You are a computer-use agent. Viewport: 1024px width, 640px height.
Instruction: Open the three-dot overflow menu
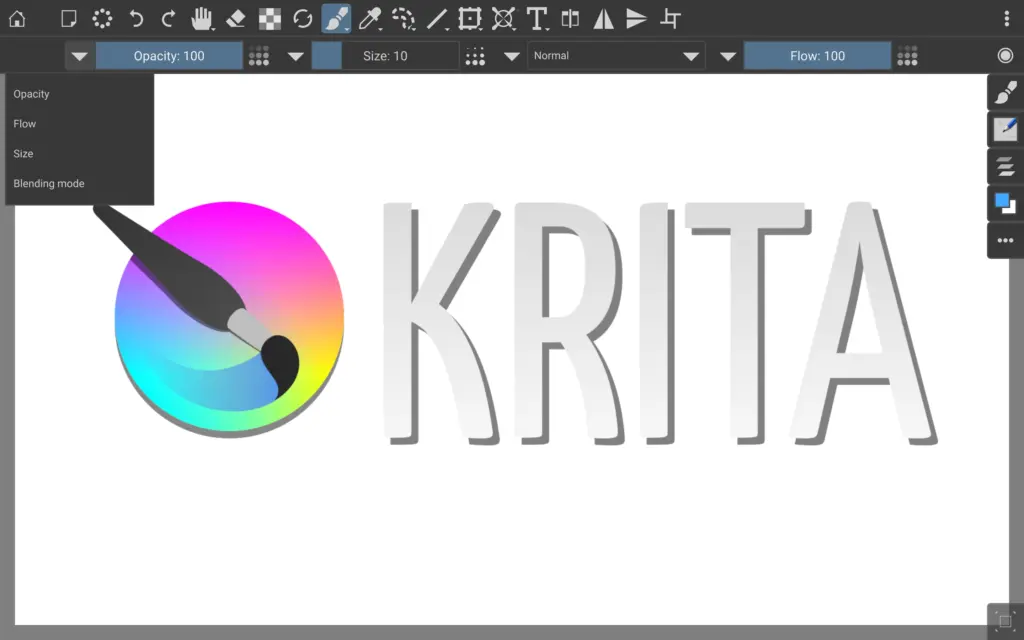click(1006, 18)
